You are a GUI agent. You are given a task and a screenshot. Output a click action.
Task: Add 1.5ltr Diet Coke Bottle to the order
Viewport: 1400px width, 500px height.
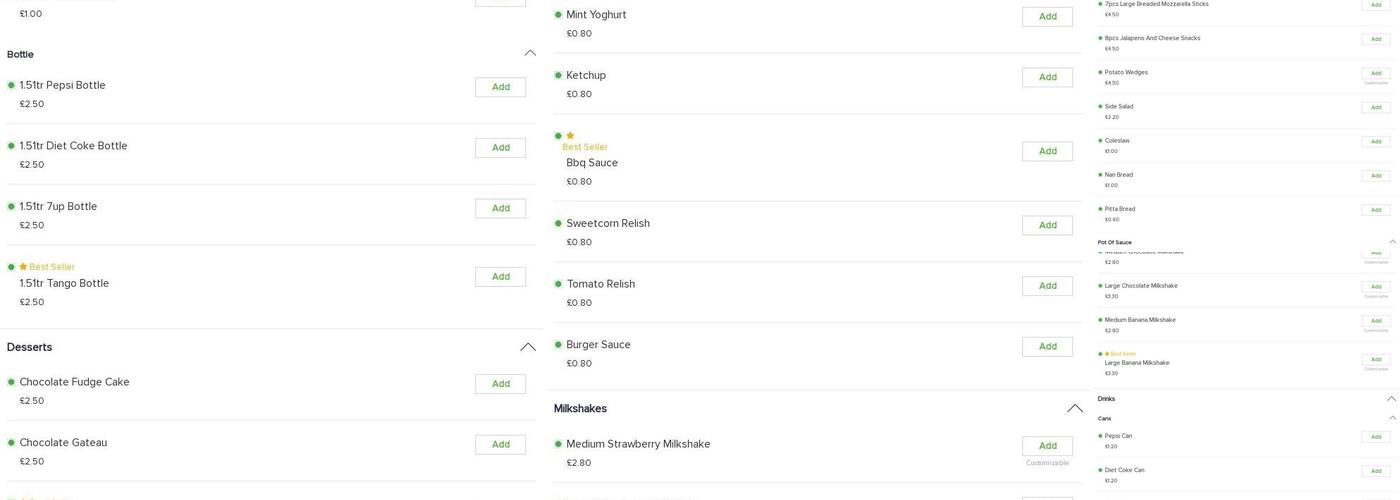coord(500,148)
